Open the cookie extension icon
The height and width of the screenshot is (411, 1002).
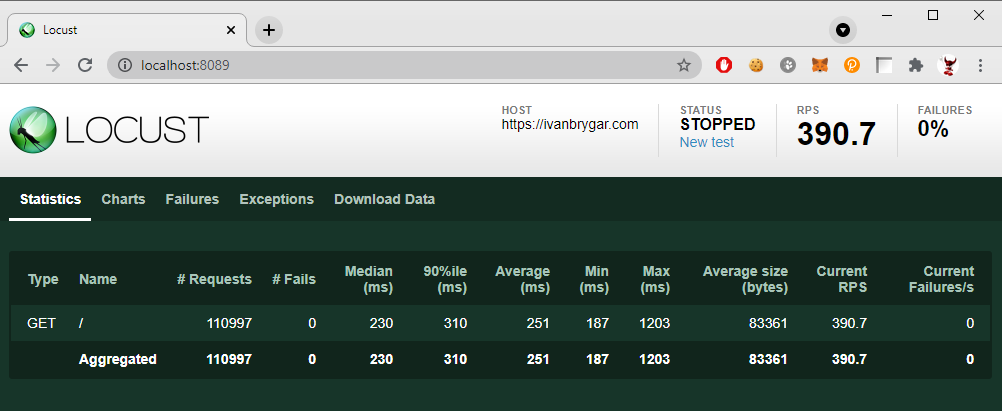[756, 65]
